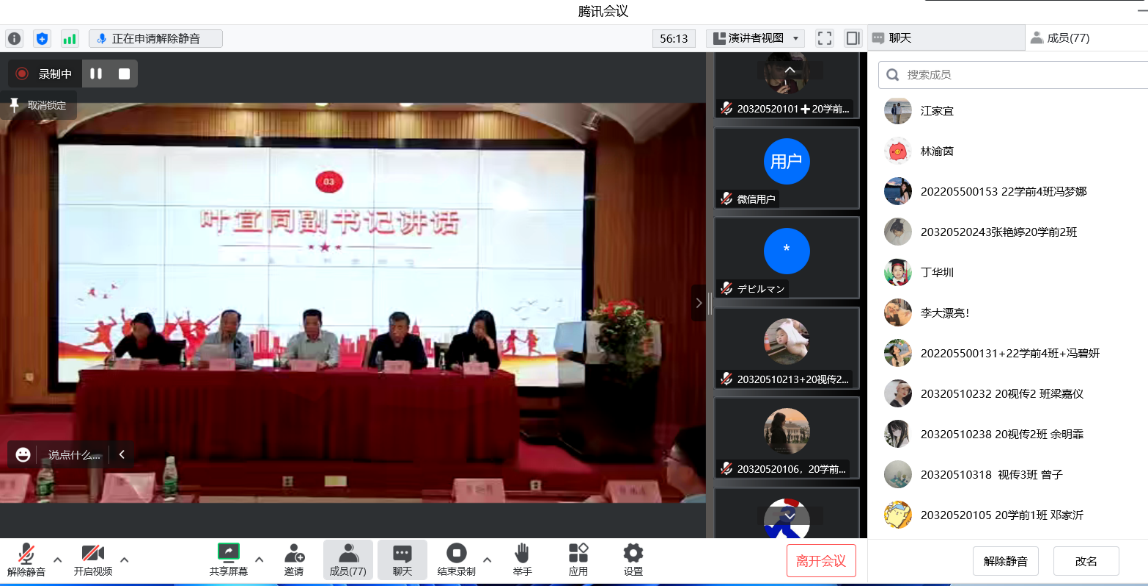Raise hand with the 举手 icon
Screen dimensions: 1148x586
point(522,559)
